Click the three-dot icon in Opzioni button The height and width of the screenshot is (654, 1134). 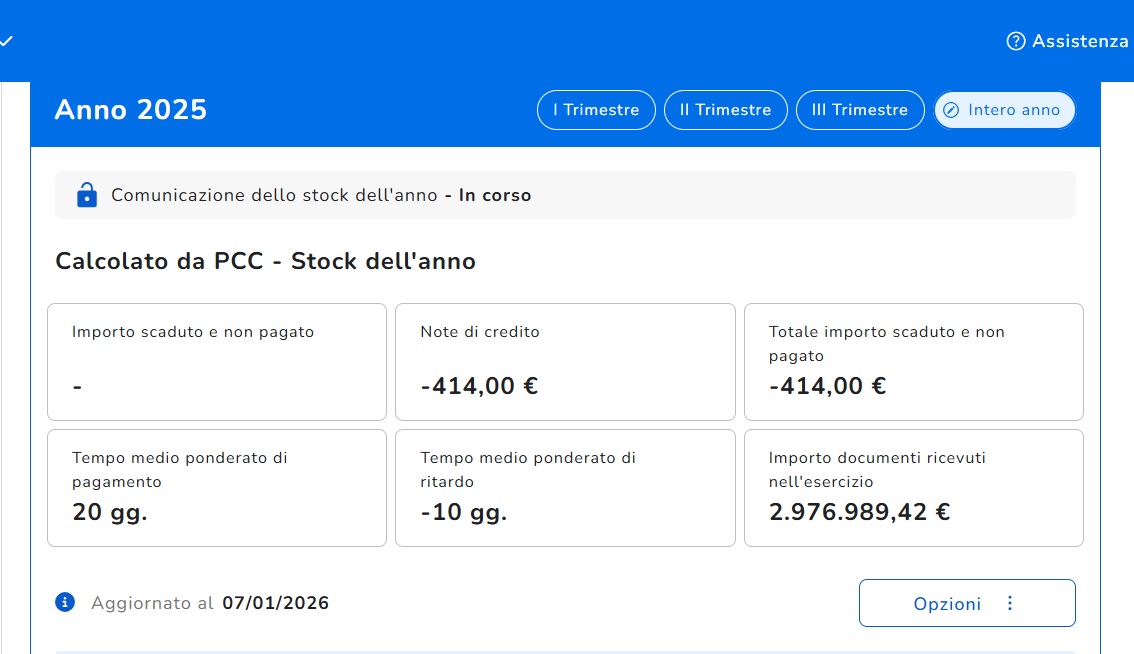click(1009, 603)
